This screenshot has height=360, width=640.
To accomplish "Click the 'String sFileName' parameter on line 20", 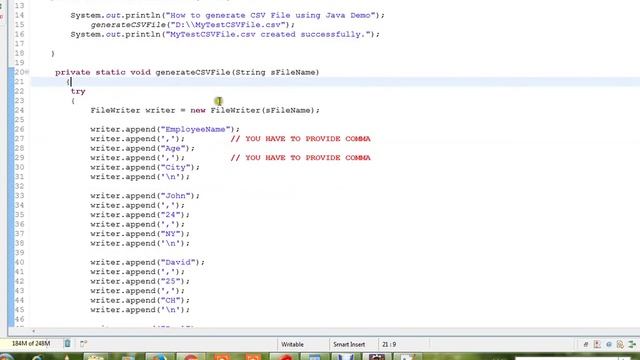I will [275, 72].
